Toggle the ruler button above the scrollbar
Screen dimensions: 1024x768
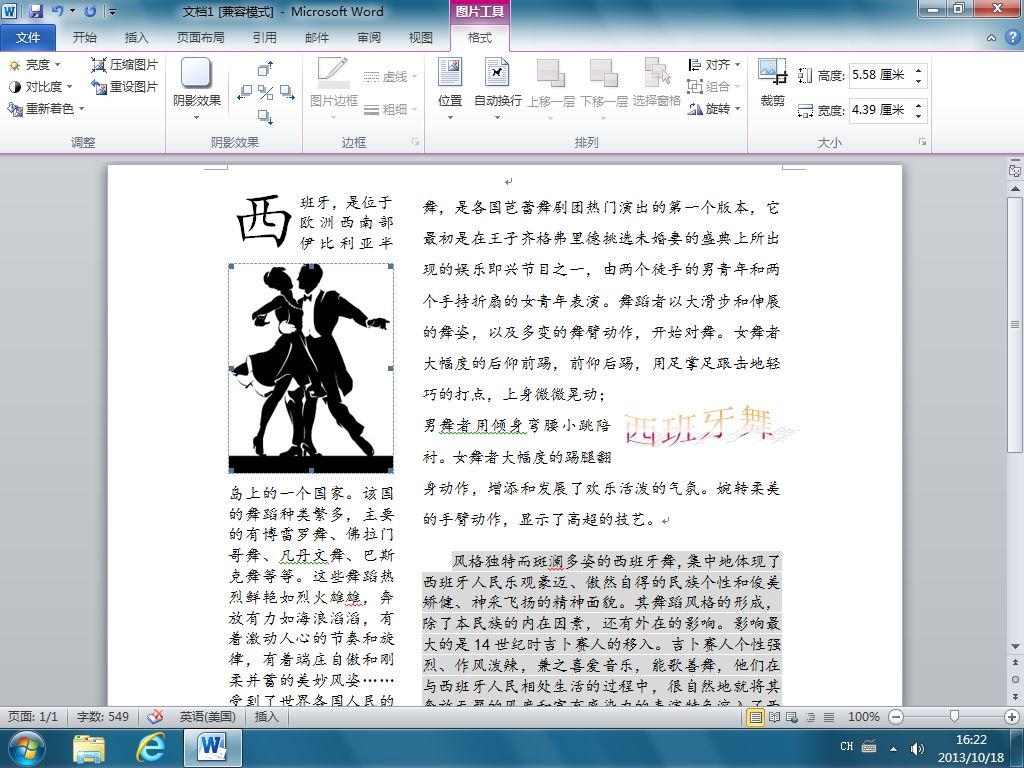[1015, 171]
